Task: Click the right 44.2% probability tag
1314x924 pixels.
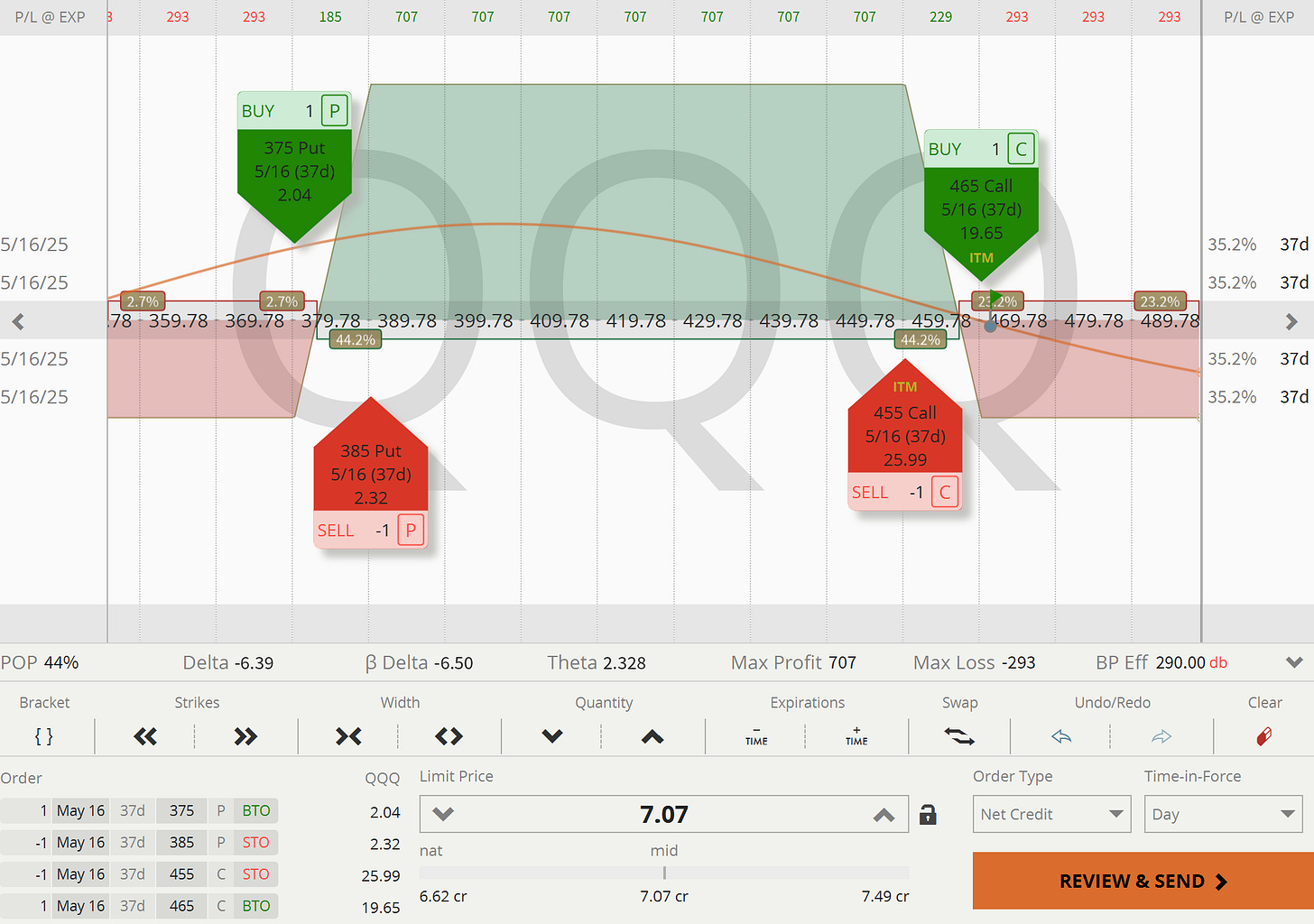Action: (921, 340)
